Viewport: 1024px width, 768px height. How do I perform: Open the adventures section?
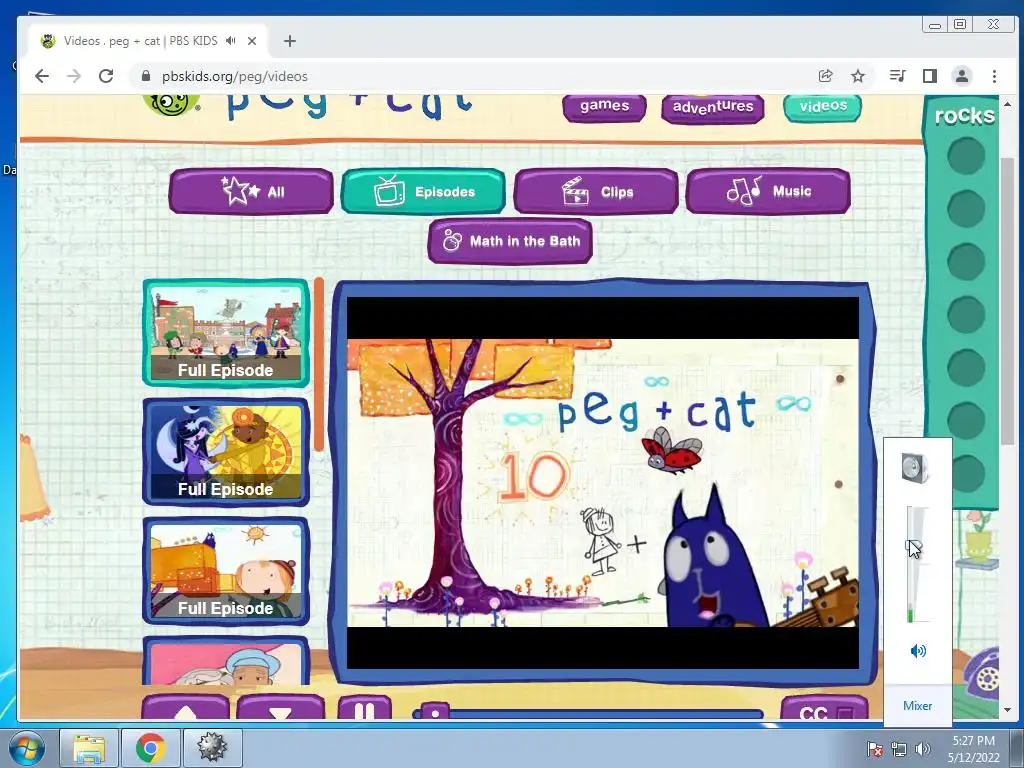tap(712, 107)
